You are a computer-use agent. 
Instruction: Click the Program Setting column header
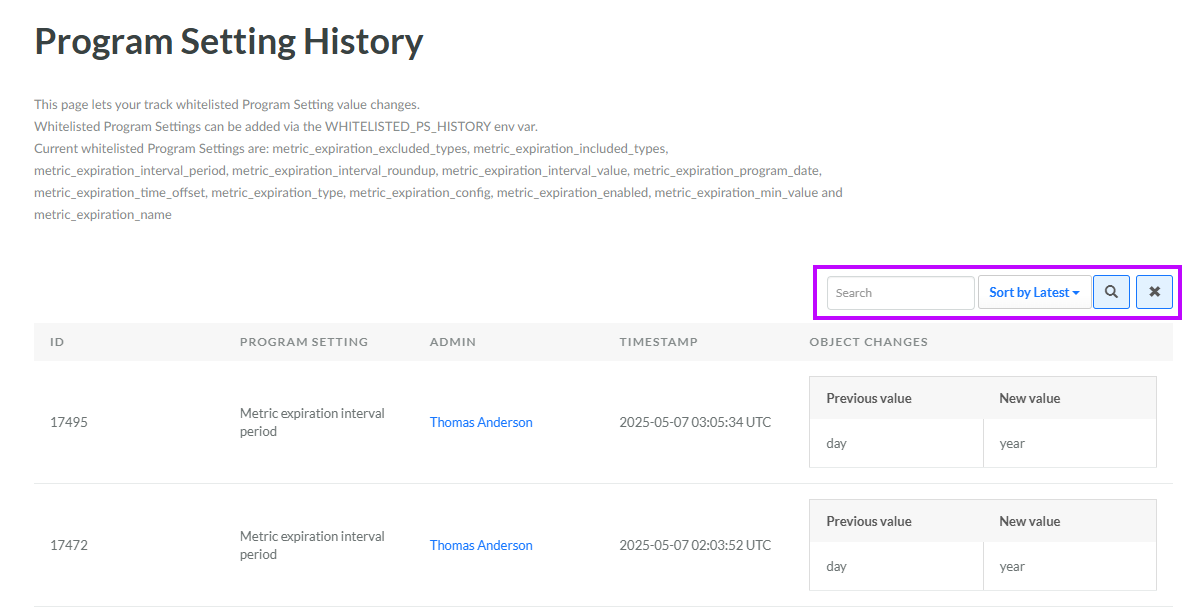point(304,342)
